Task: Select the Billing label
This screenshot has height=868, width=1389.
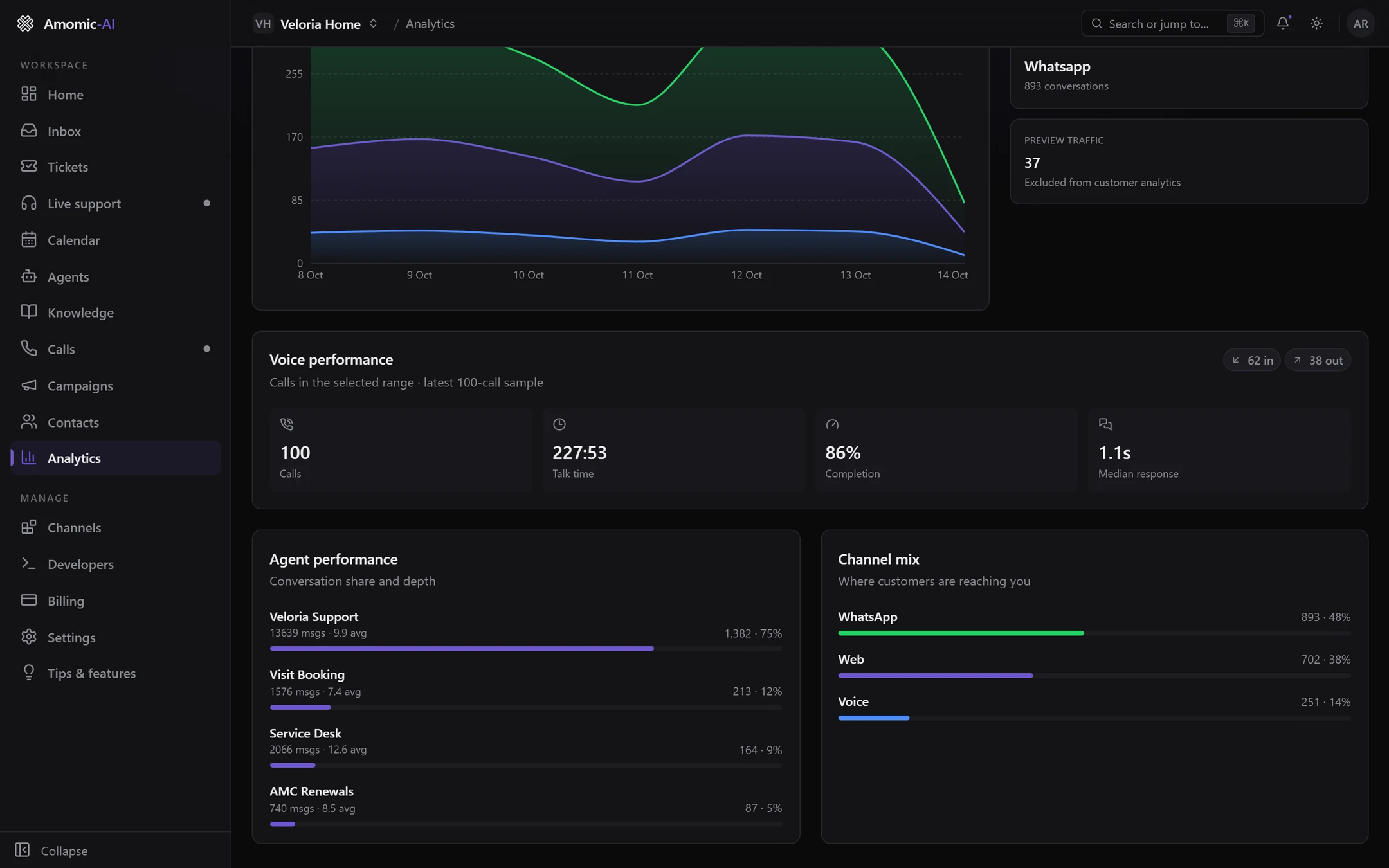Action: pos(66,601)
